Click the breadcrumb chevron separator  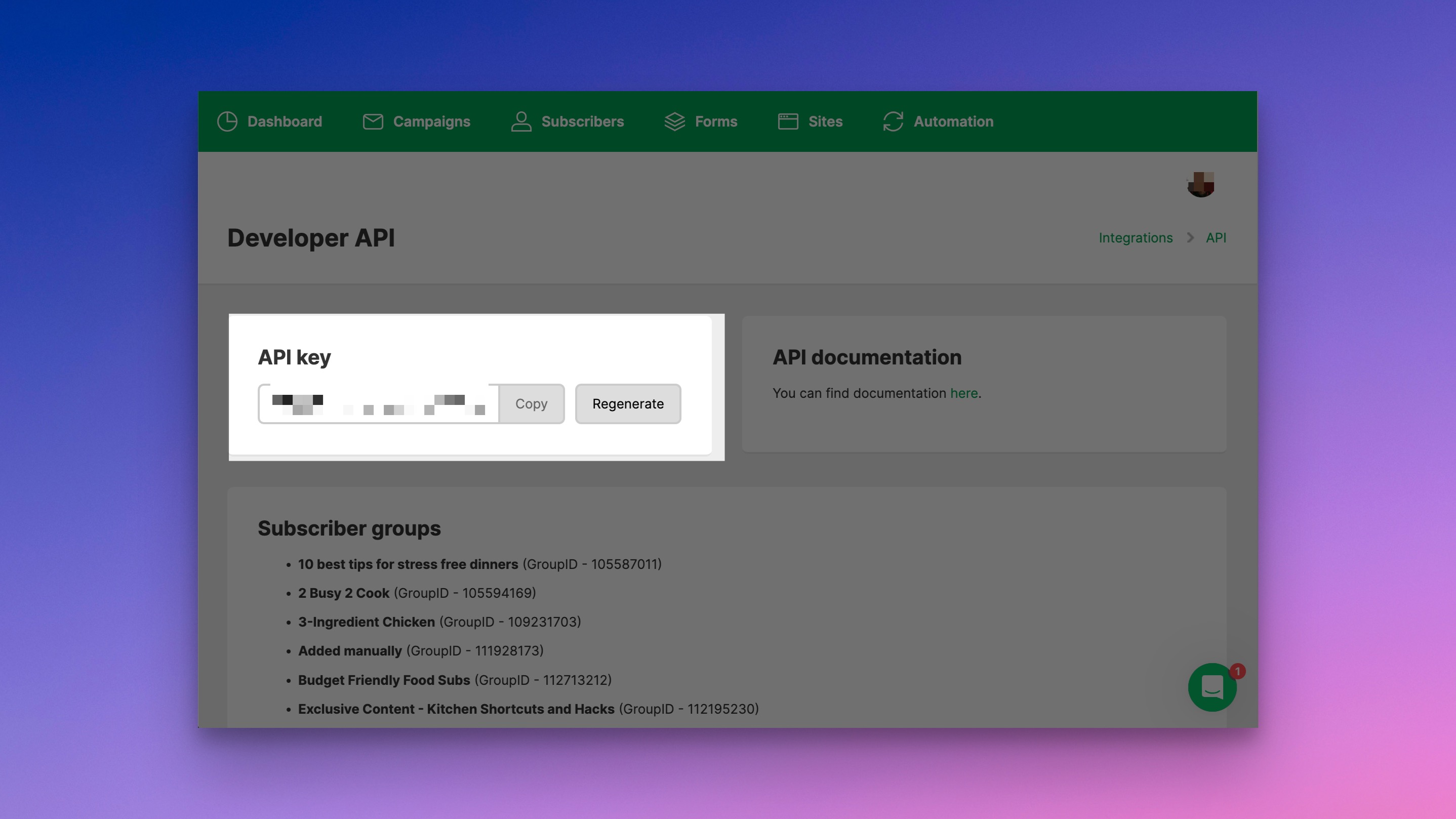[x=1190, y=238]
